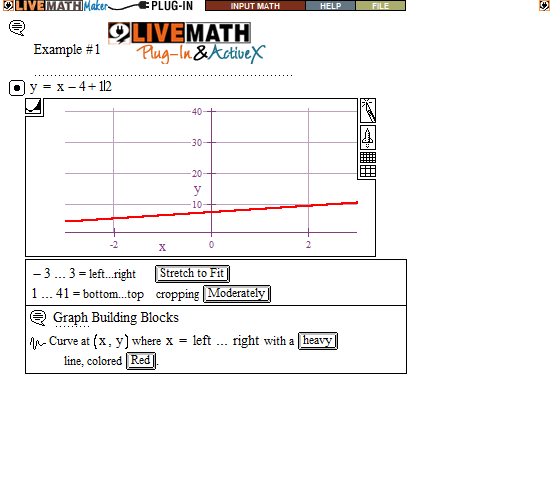550x500 pixels.
Task: Open the FILE menu
Action: (381, 6)
